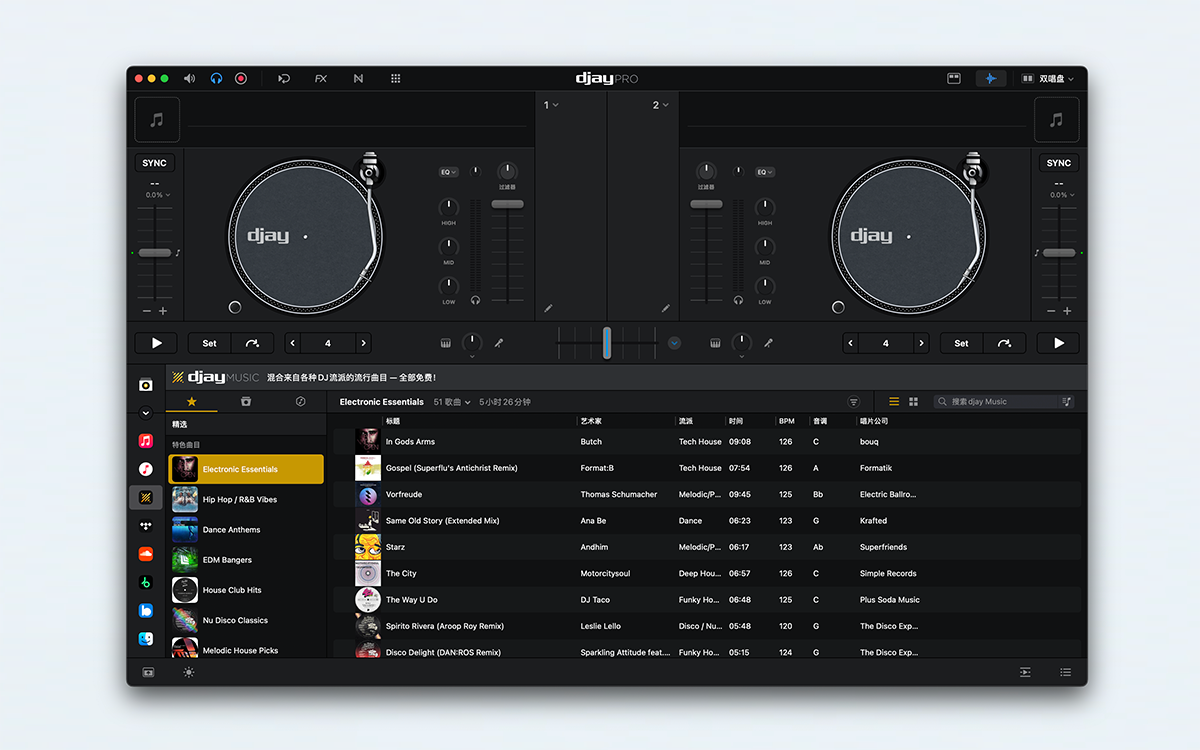
Task: Select the 精选 star tab
Action: coord(191,401)
